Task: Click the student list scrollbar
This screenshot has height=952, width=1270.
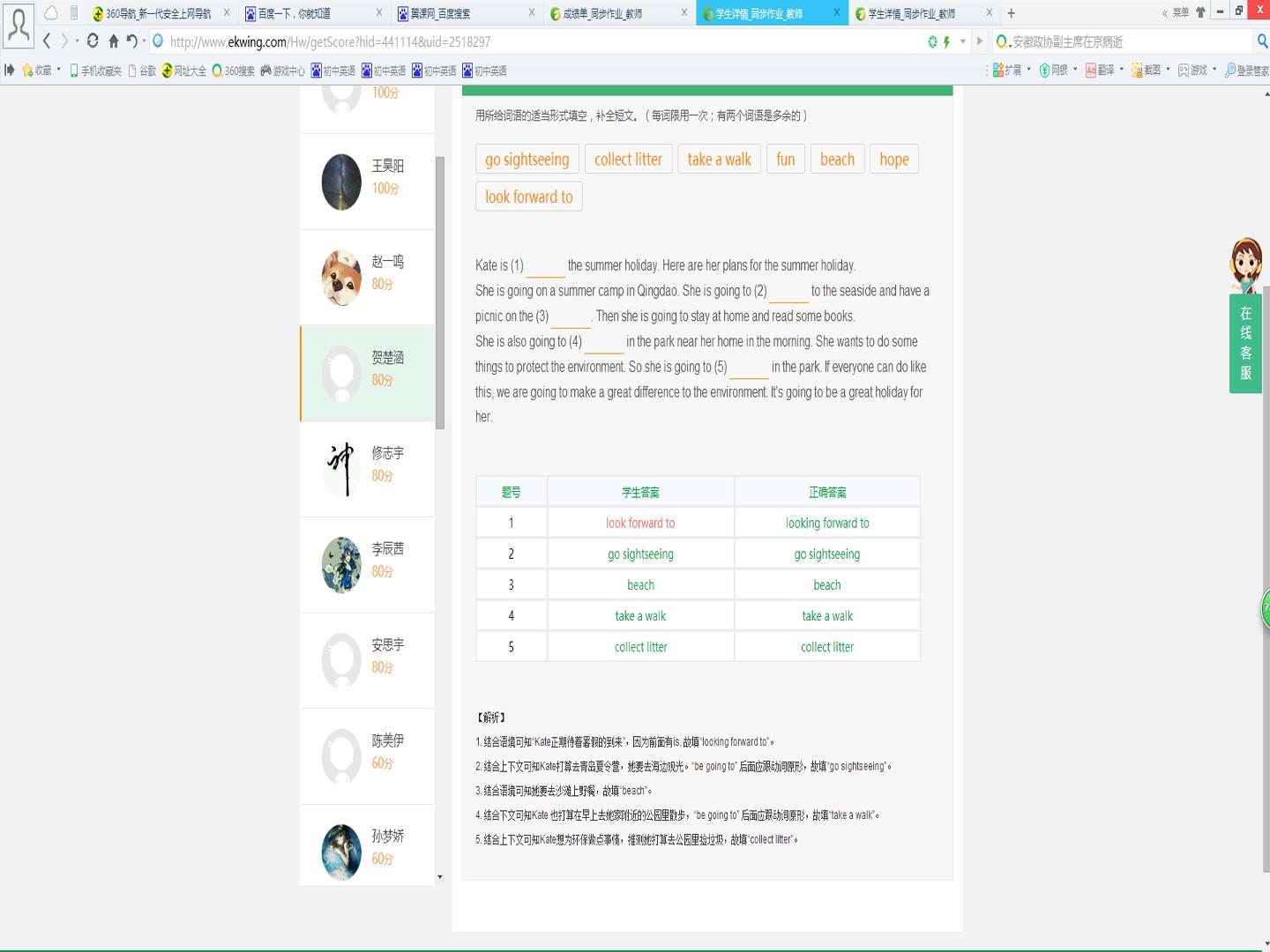Action: point(440,293)
